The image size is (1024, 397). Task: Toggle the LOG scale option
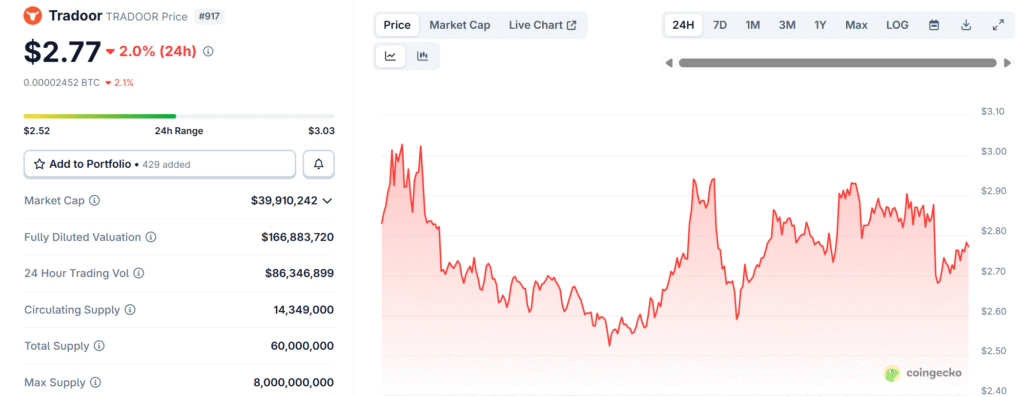click(897, 25)
